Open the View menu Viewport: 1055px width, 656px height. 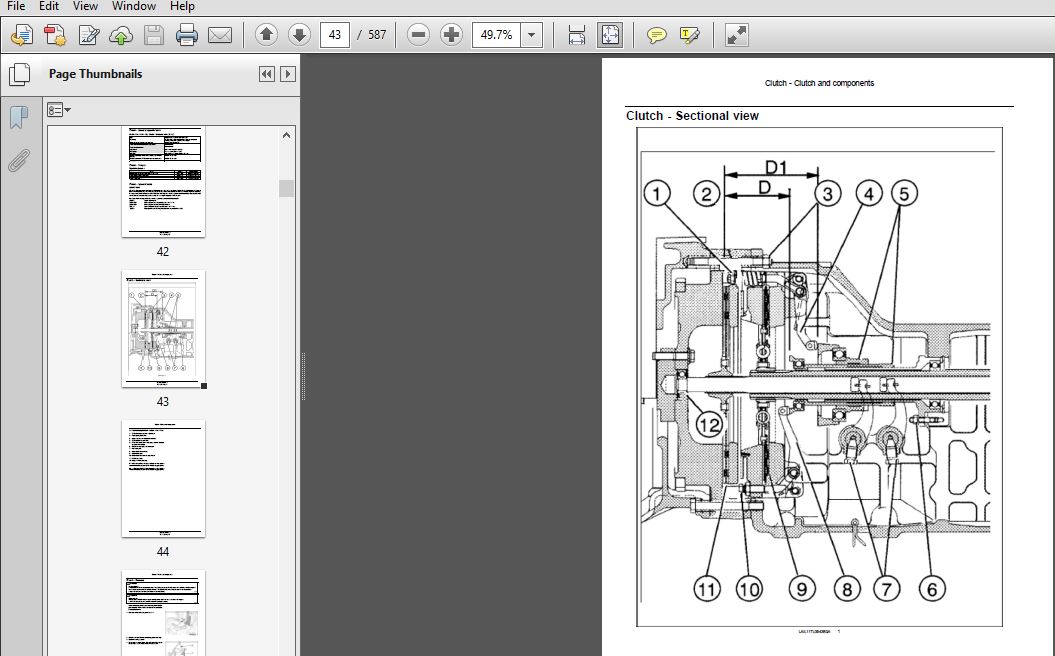[x=85, y=6]
